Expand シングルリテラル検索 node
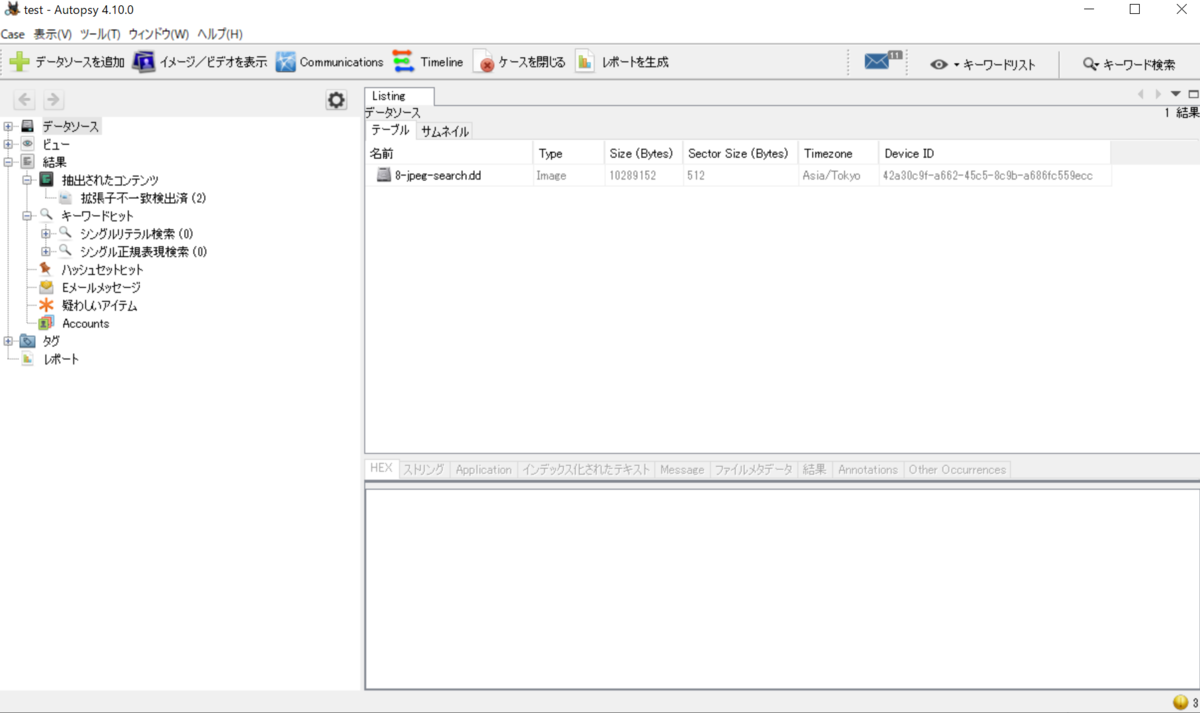1200x713 pixels. (46, 234)
